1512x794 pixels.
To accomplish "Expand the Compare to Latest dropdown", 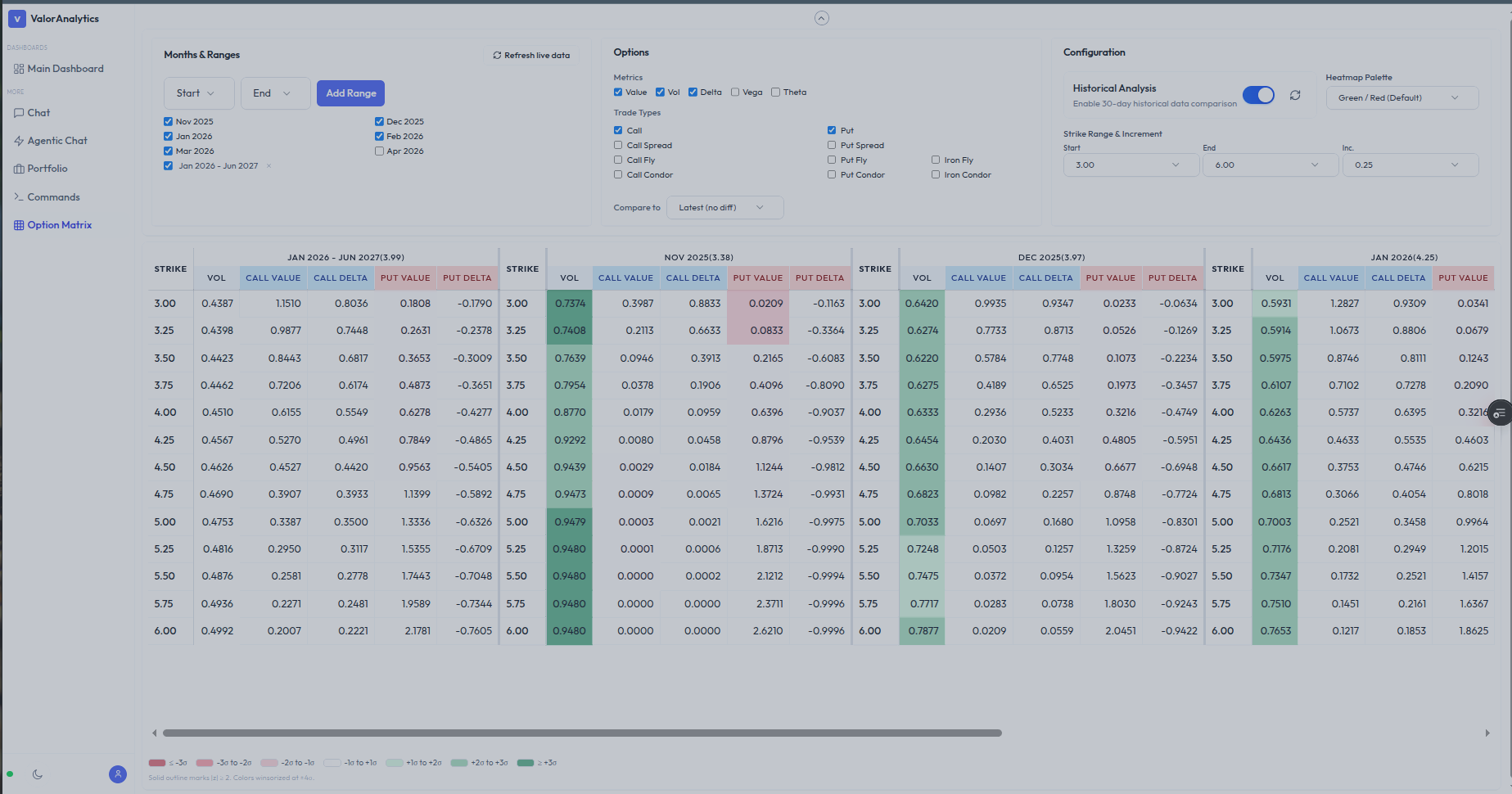I will pyautogui.click(x=724, y=207).
